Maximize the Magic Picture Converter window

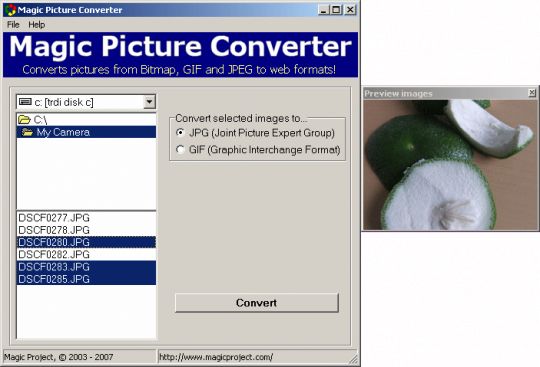pyautogui.click(x=336, y=10)
